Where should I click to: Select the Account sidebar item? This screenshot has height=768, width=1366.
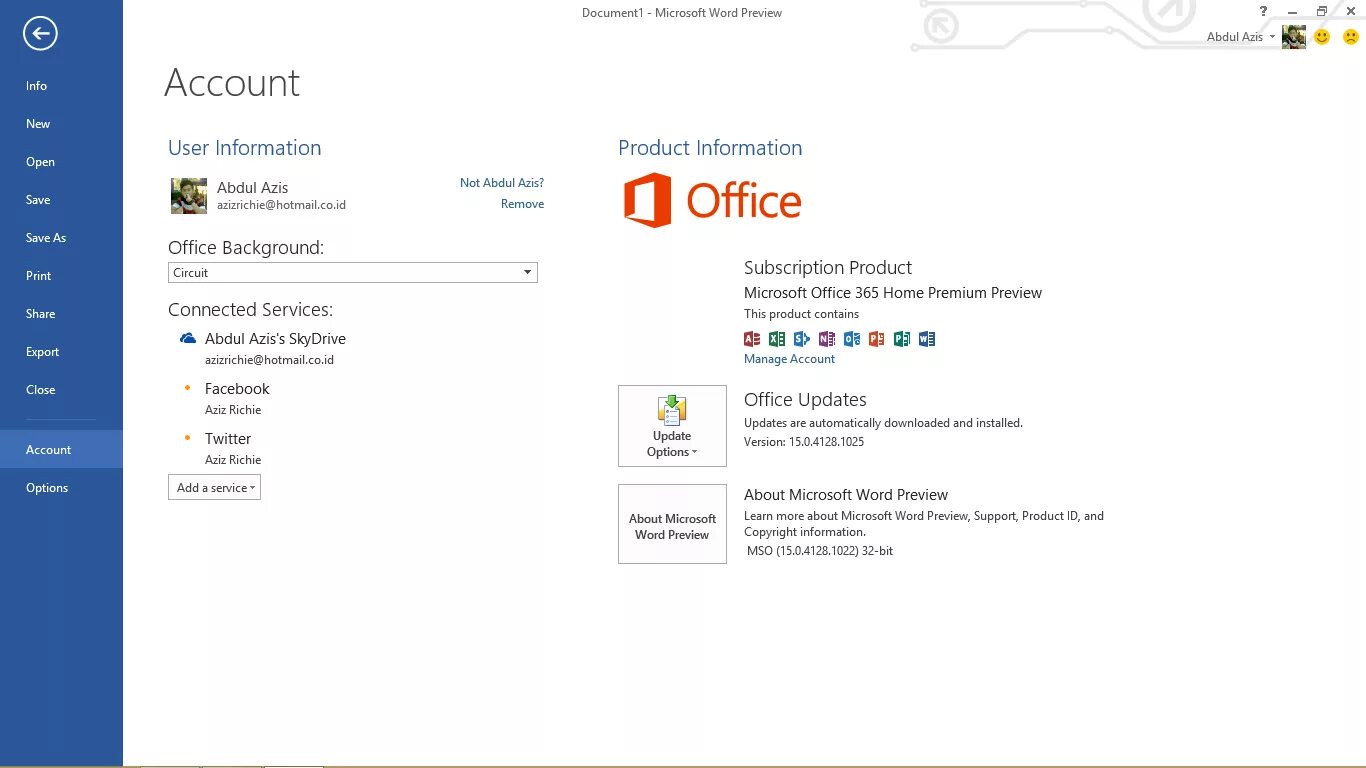click(61, 450)
